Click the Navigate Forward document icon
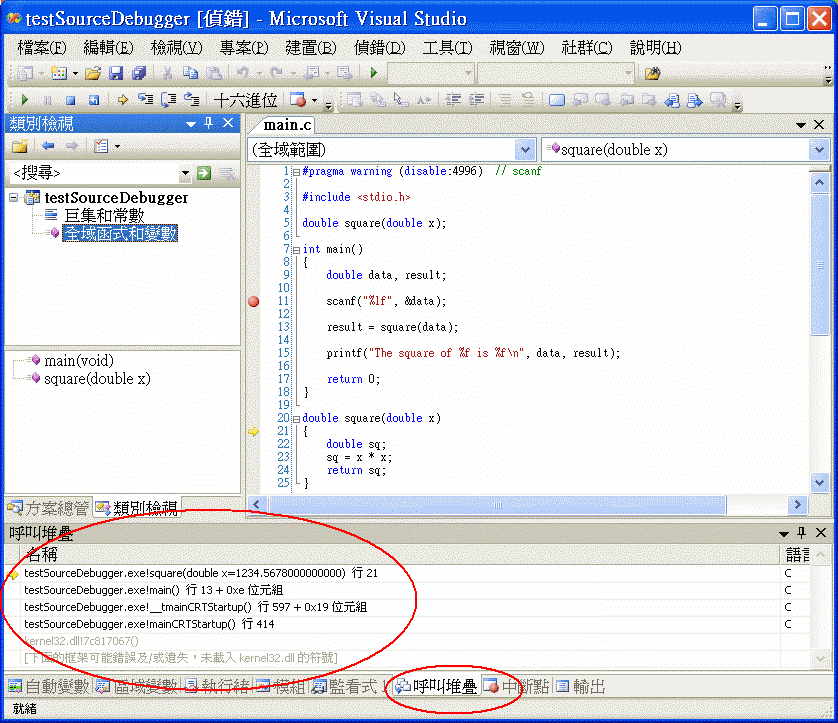Image resolution: width=838 pixels, height=723 pixels. pos(344,73)
